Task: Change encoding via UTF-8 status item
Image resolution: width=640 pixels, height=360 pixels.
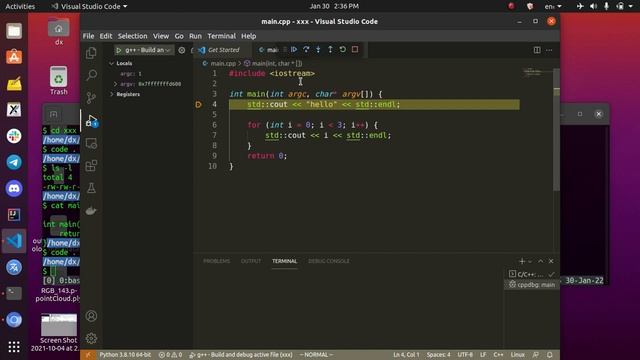Action: [464, 355]
